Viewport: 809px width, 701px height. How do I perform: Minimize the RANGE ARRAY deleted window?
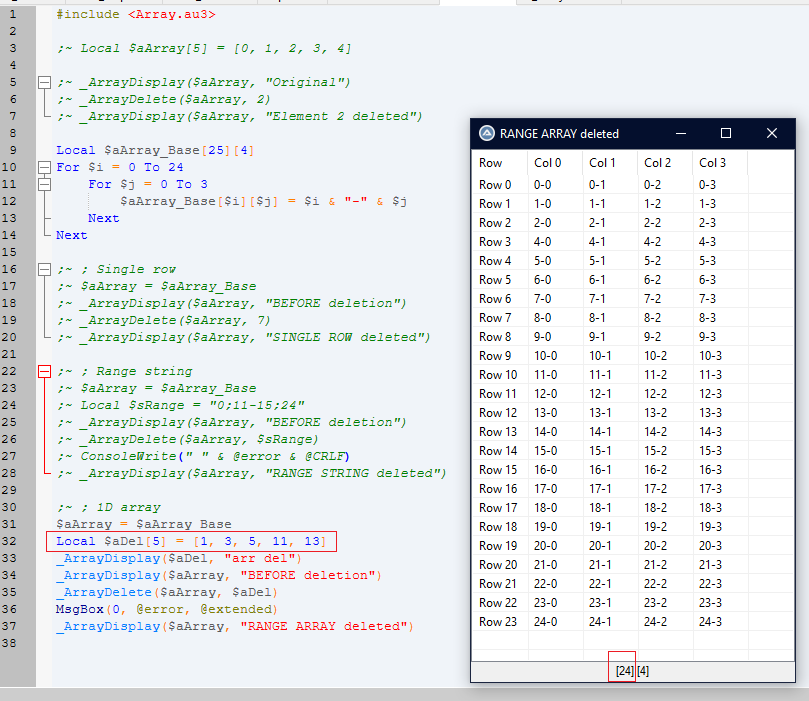coord(681,134)
